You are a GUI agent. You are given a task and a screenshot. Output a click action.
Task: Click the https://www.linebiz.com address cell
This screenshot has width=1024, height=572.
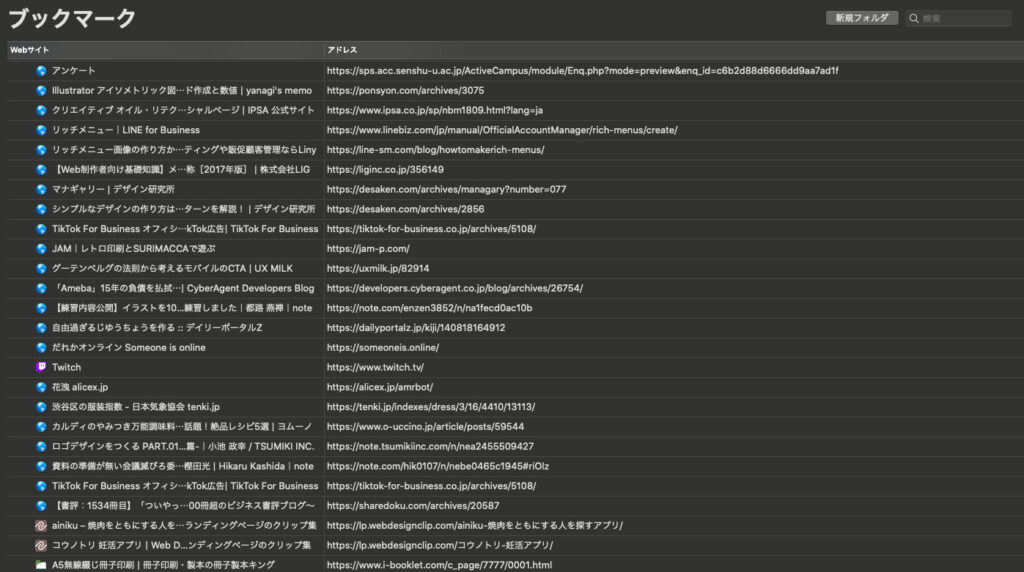tap(502, 130)
